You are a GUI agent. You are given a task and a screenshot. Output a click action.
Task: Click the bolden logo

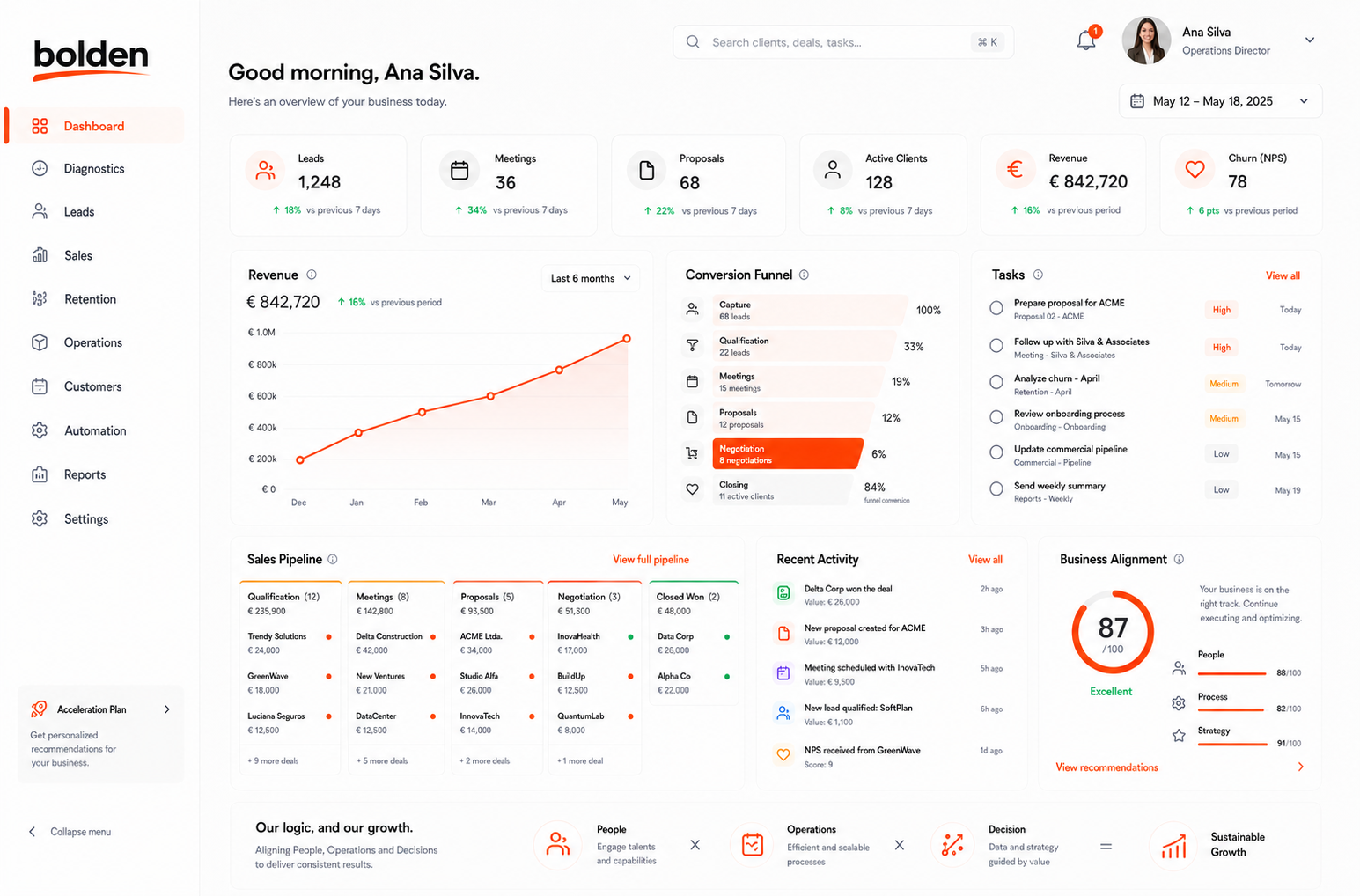coord(92,58)
